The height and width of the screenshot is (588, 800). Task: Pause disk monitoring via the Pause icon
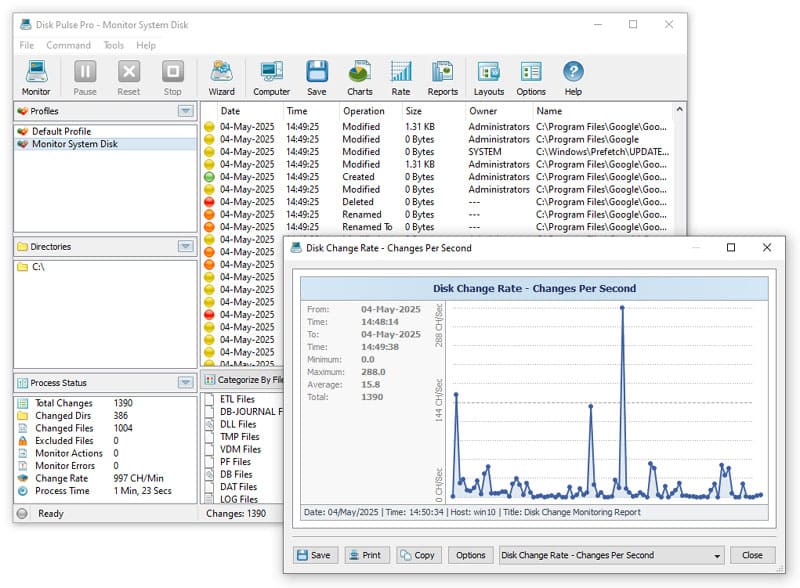click(85, 75)
